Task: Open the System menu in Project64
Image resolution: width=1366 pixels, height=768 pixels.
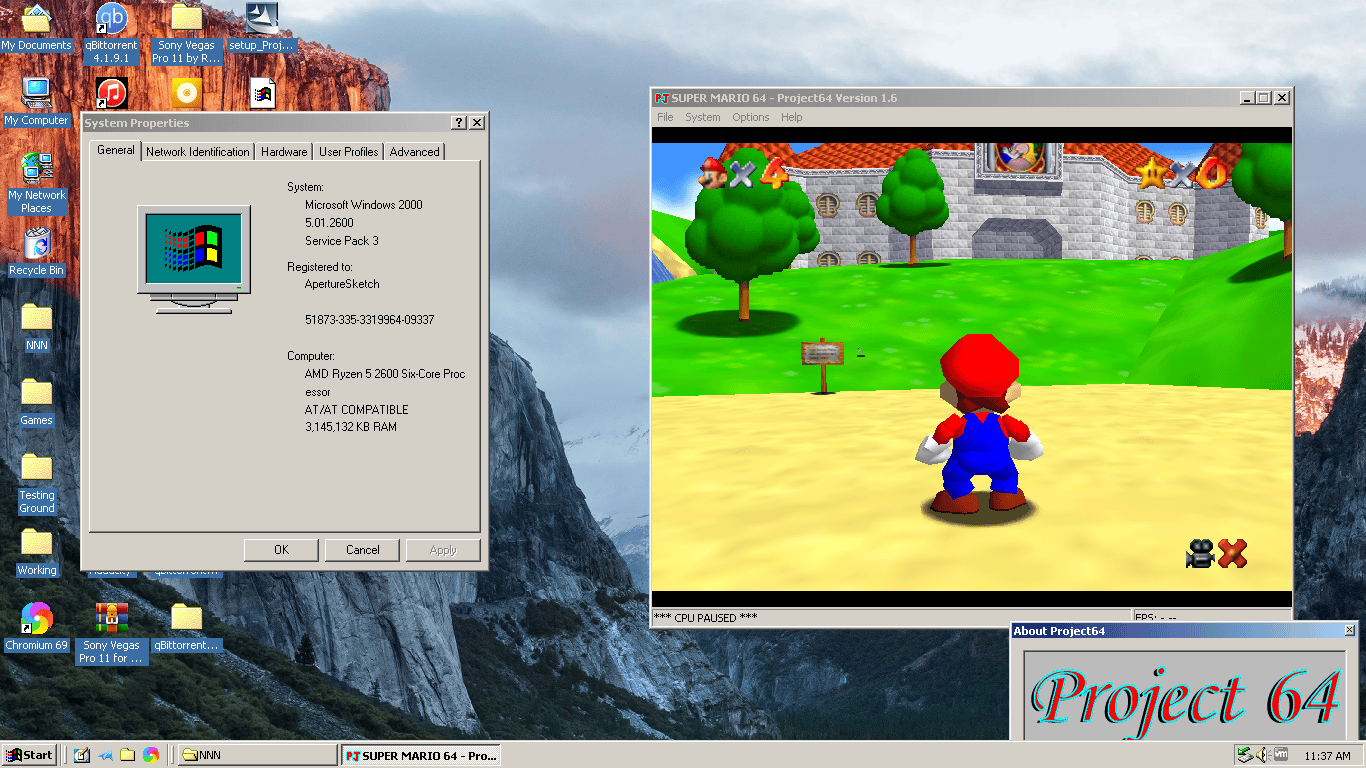Action: (702, 117)
